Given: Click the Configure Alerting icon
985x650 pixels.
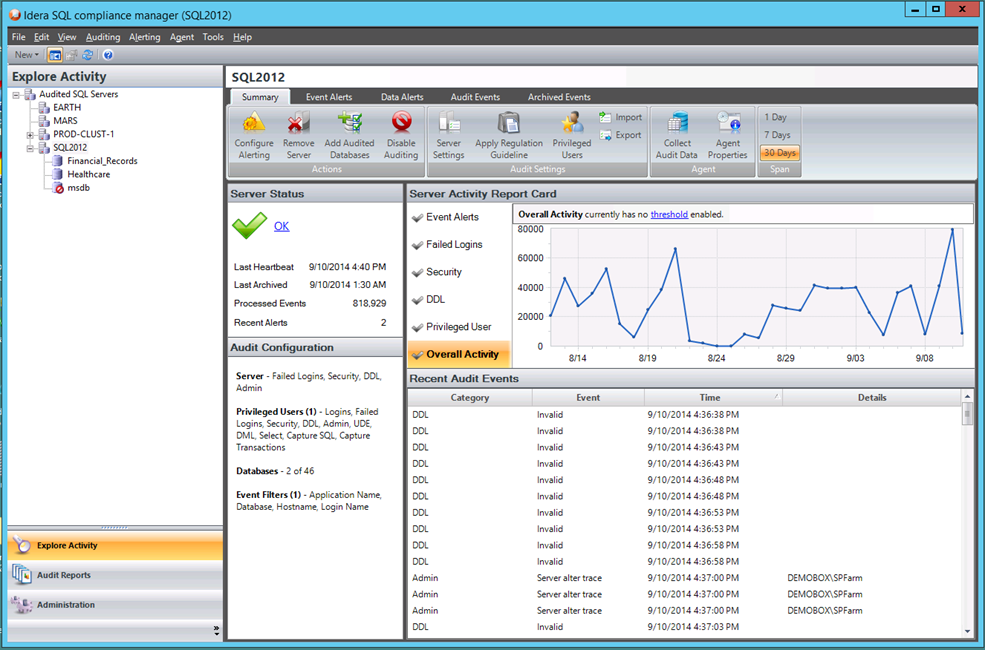Looking at the screenshot, I should click(x=253, y=124).
